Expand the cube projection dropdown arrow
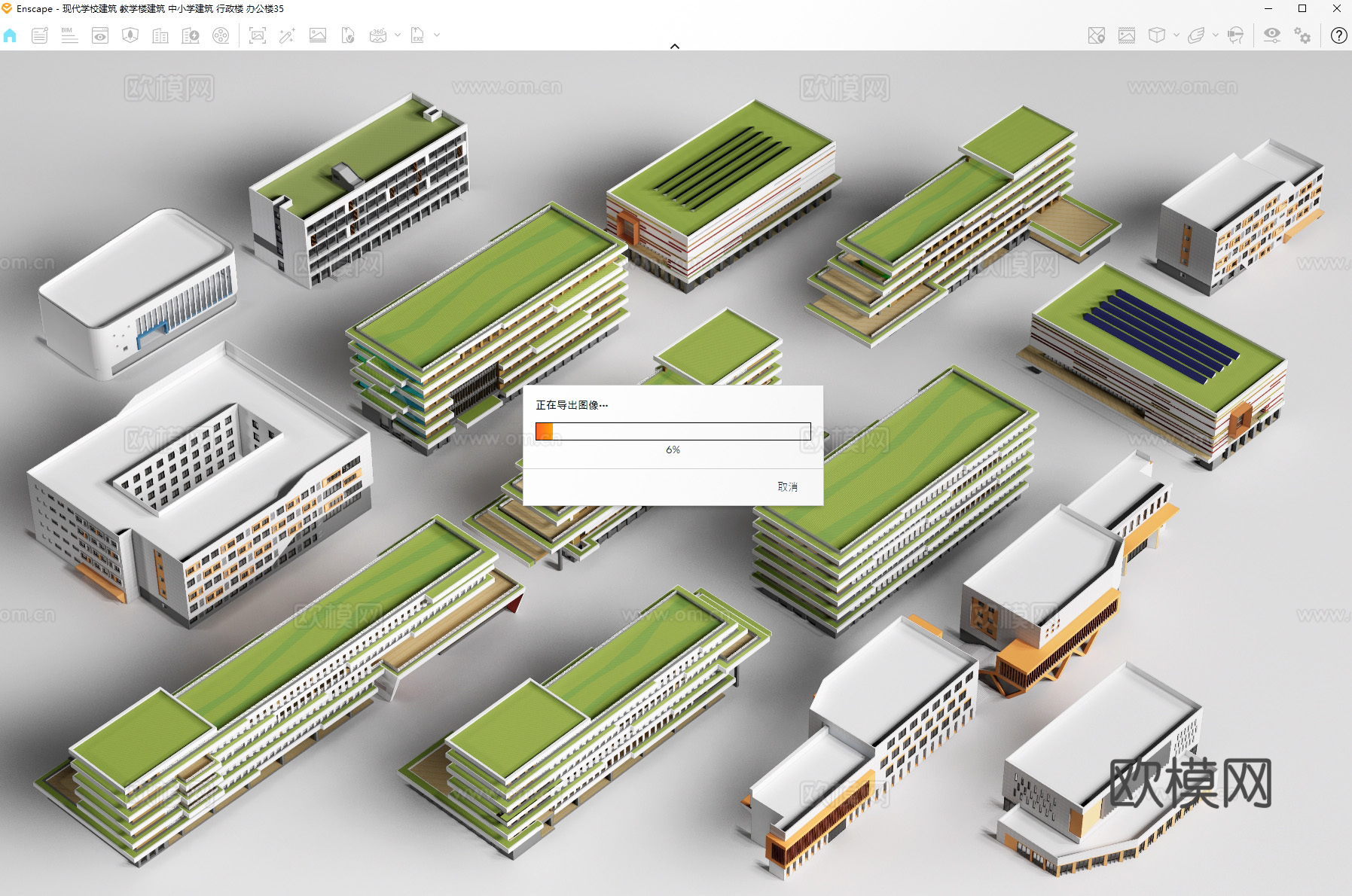The image size is (1352, 896). tap(1177, 35)
